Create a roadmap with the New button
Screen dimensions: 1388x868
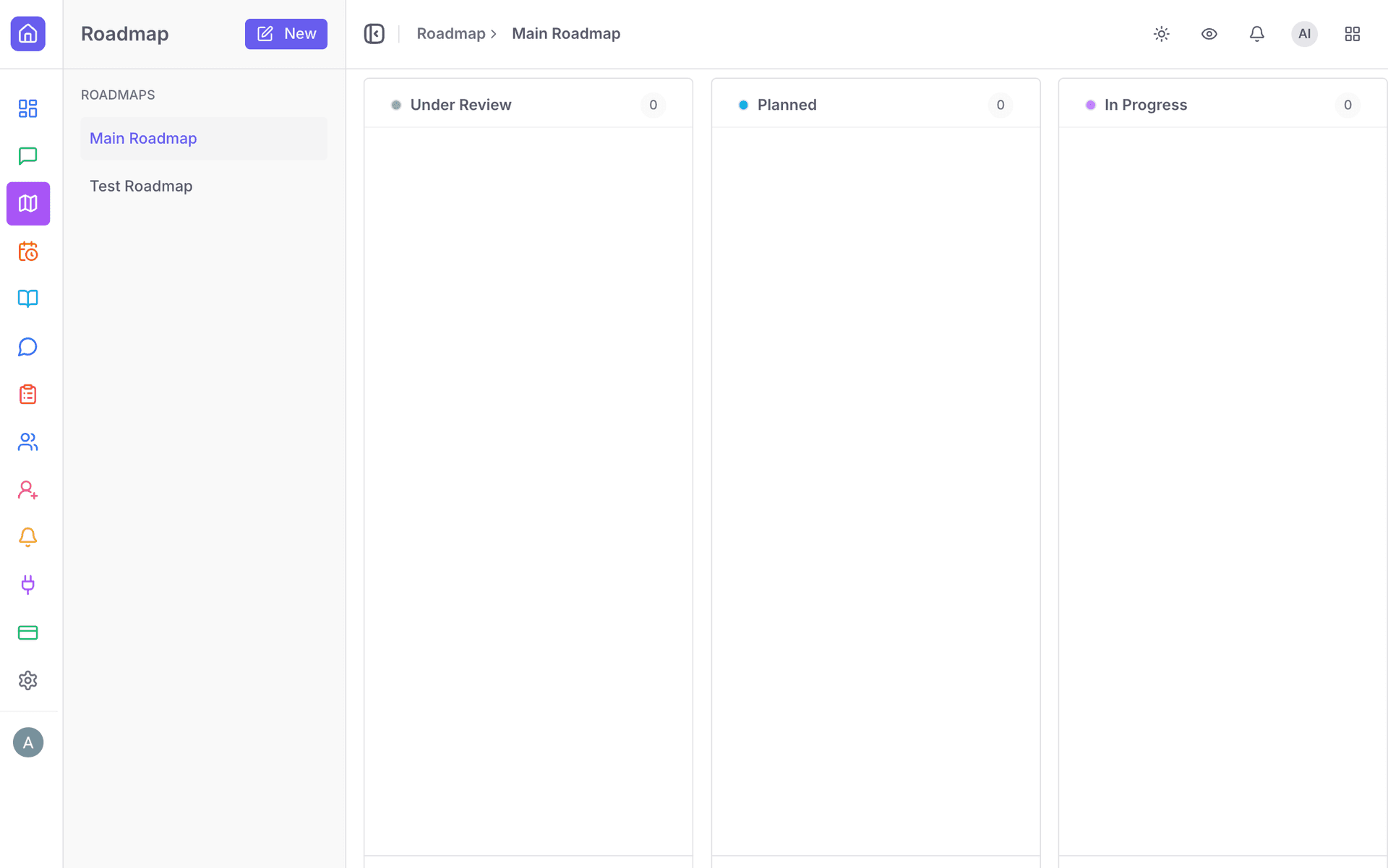(286, 33)
